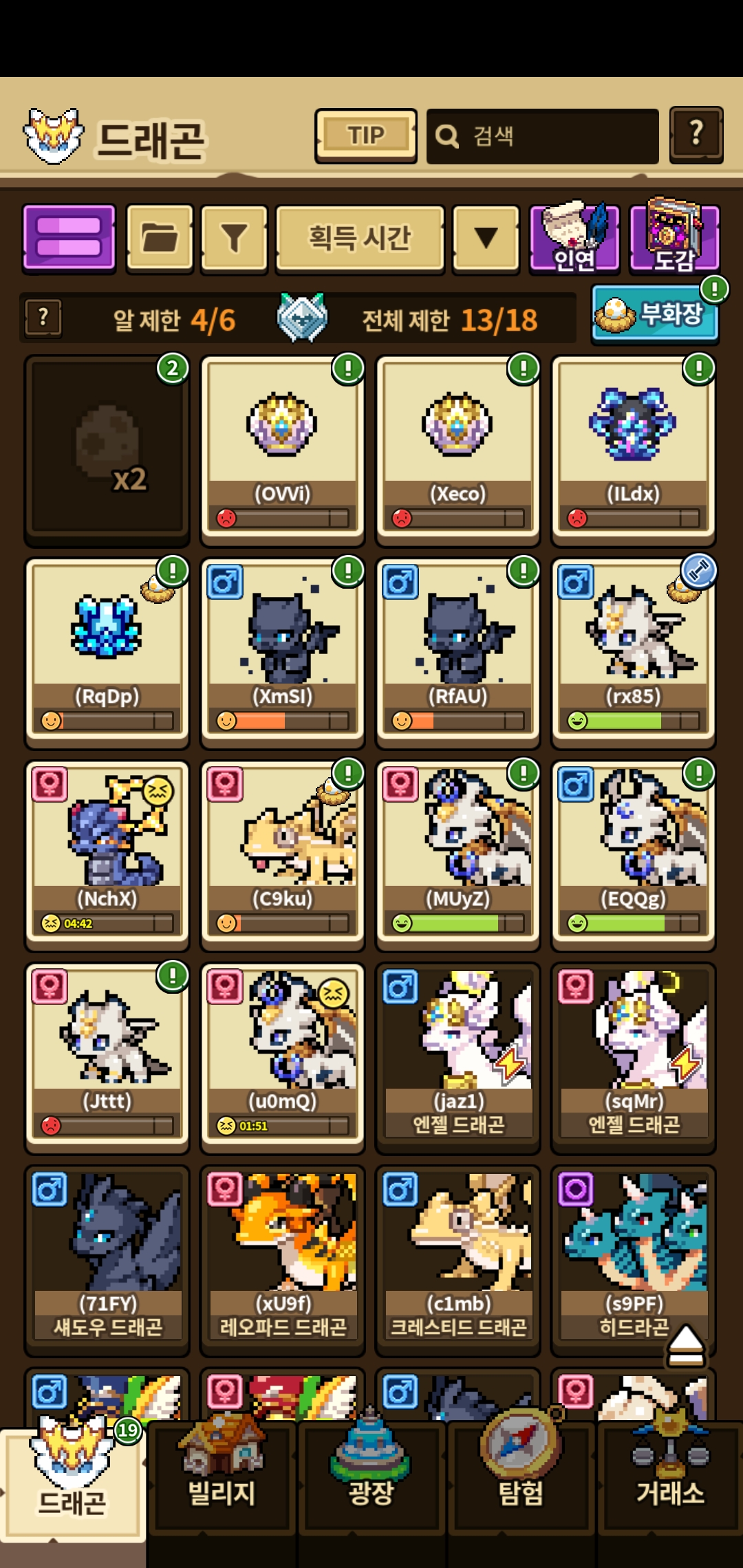Open the funnel filter button
The width and height of the screenshot is (743, 1568).
coord(234,238)
